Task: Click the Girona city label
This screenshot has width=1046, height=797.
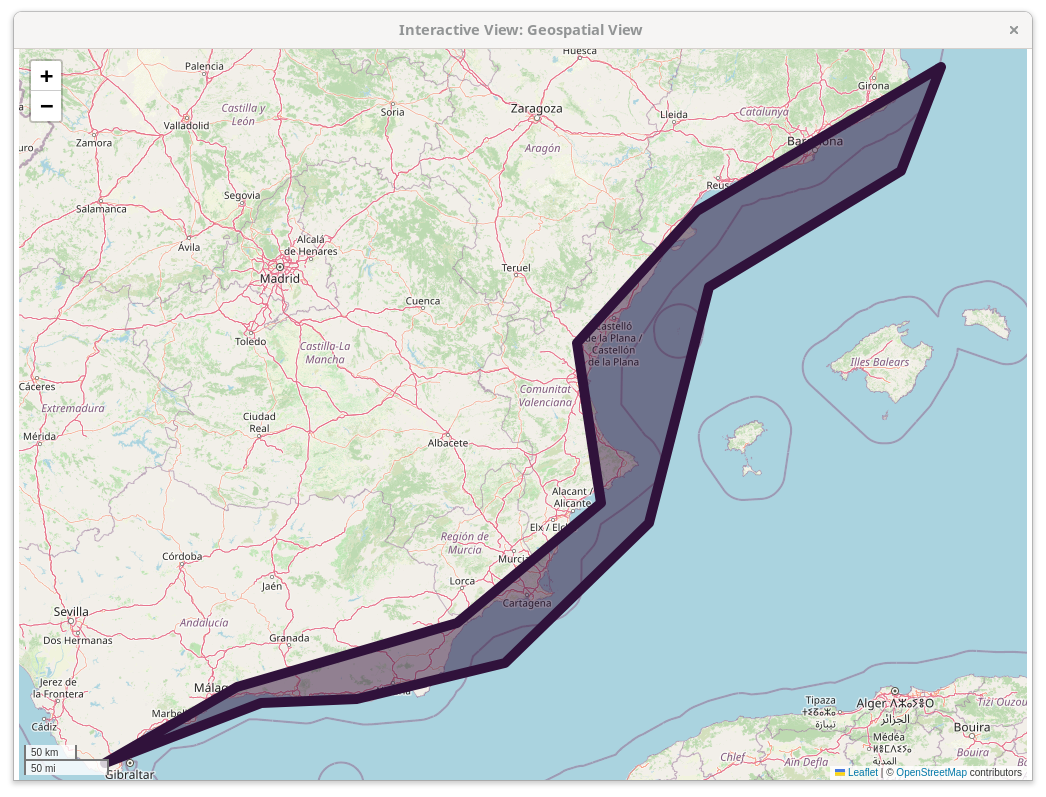Action: click(x=873, y=86)
